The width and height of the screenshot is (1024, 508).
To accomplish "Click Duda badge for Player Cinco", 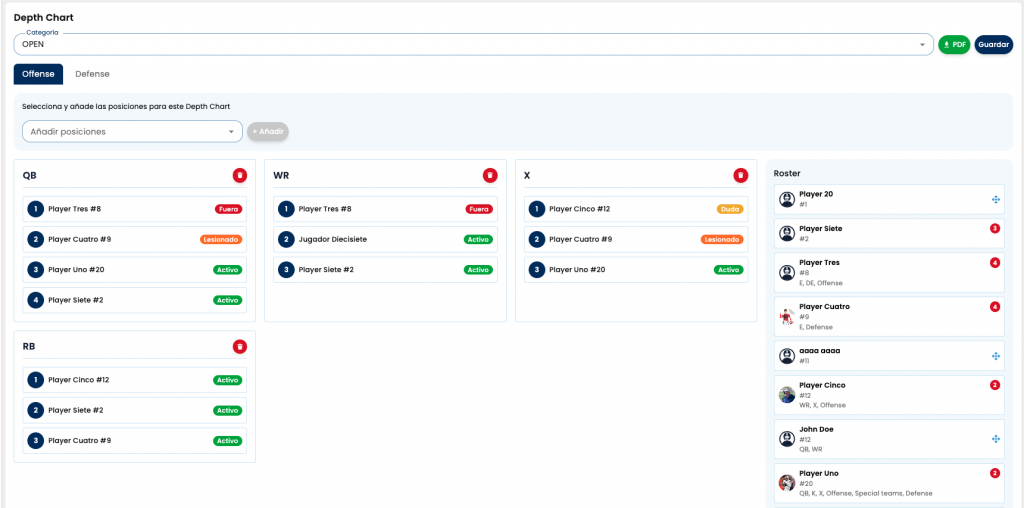I will [x=730, y=210].
